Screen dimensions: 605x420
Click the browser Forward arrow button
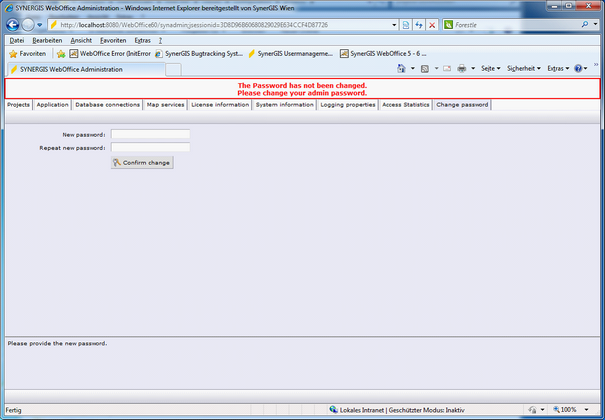click(28, 25)
